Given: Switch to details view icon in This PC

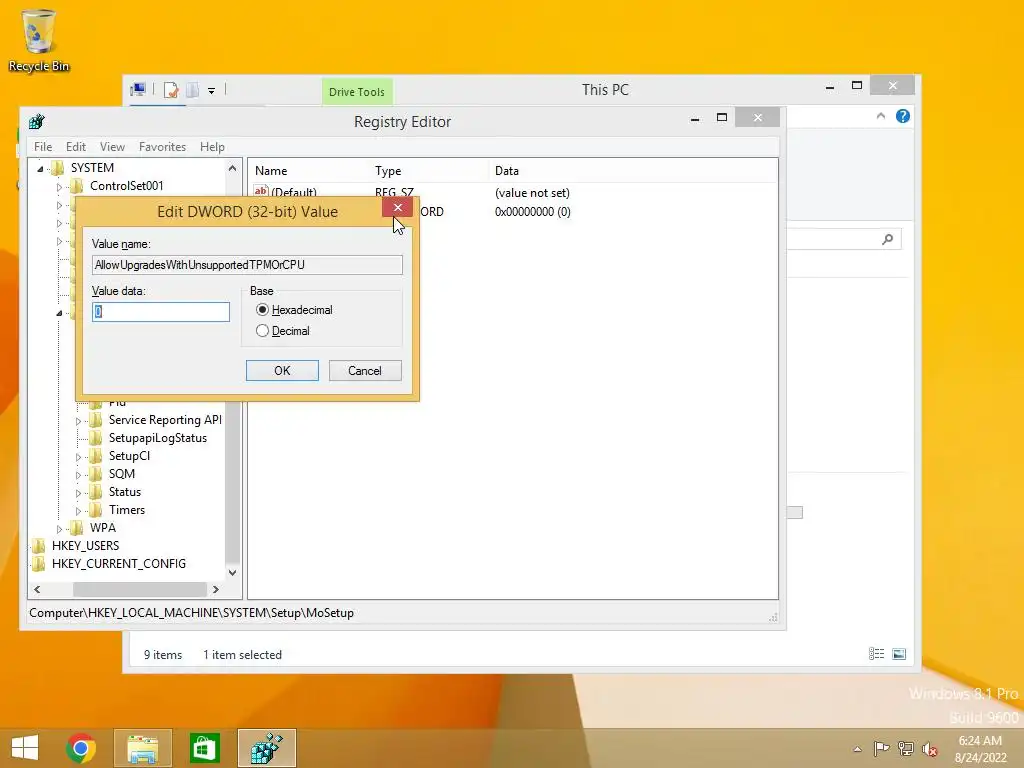Looking at the screenshot, I should 876,654.
